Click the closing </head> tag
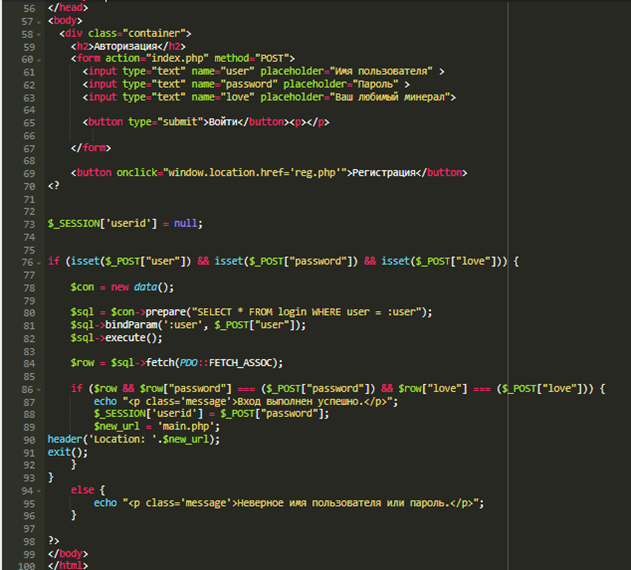 [68, 8]
